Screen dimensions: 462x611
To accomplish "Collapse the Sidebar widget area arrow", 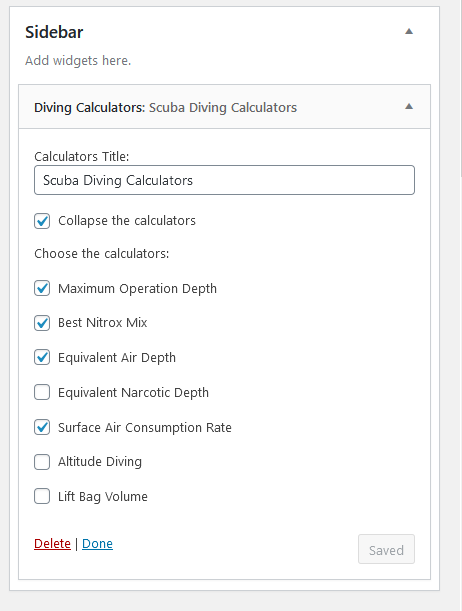I will (x=409, y=32).
